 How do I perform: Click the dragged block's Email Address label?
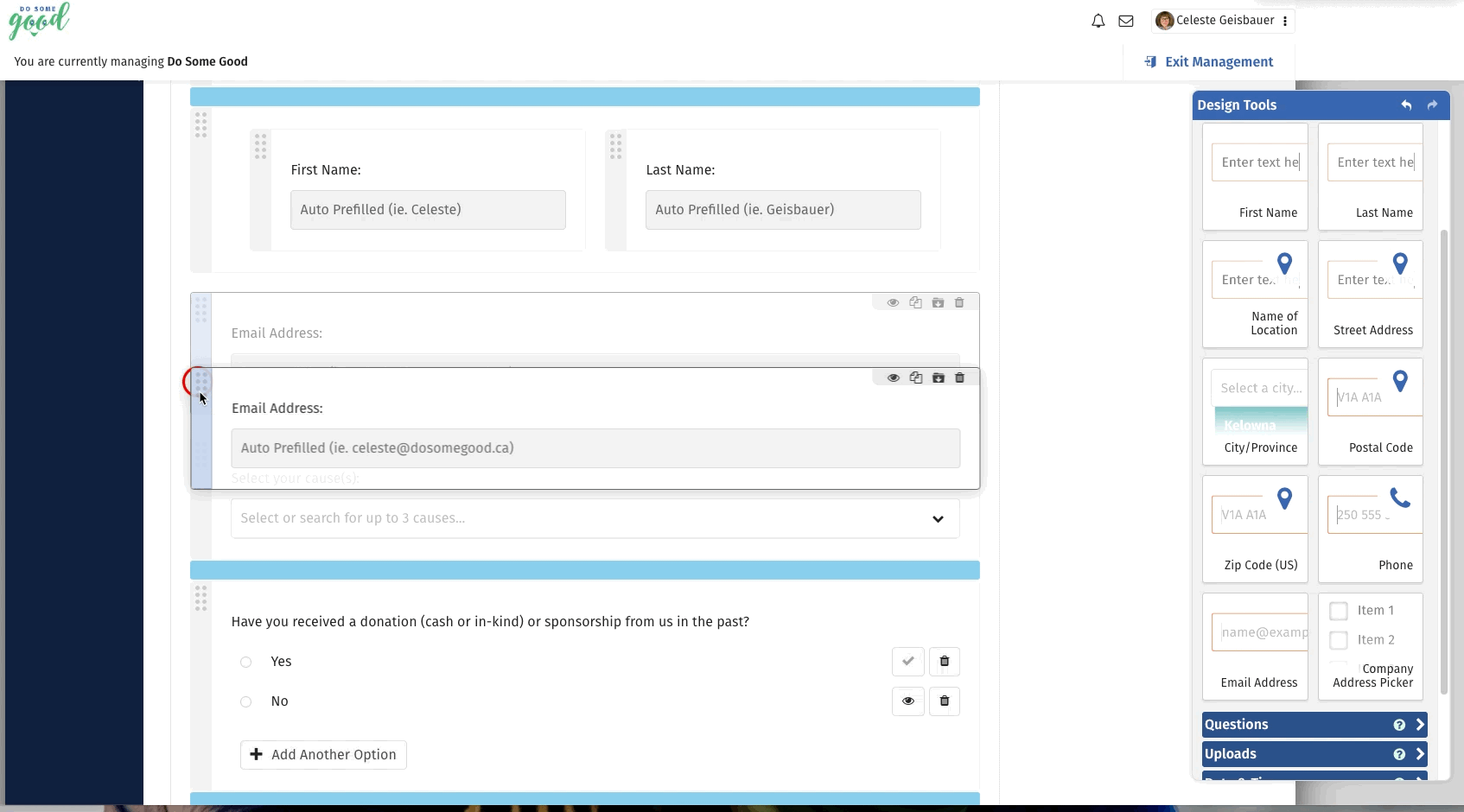[277, 409]
